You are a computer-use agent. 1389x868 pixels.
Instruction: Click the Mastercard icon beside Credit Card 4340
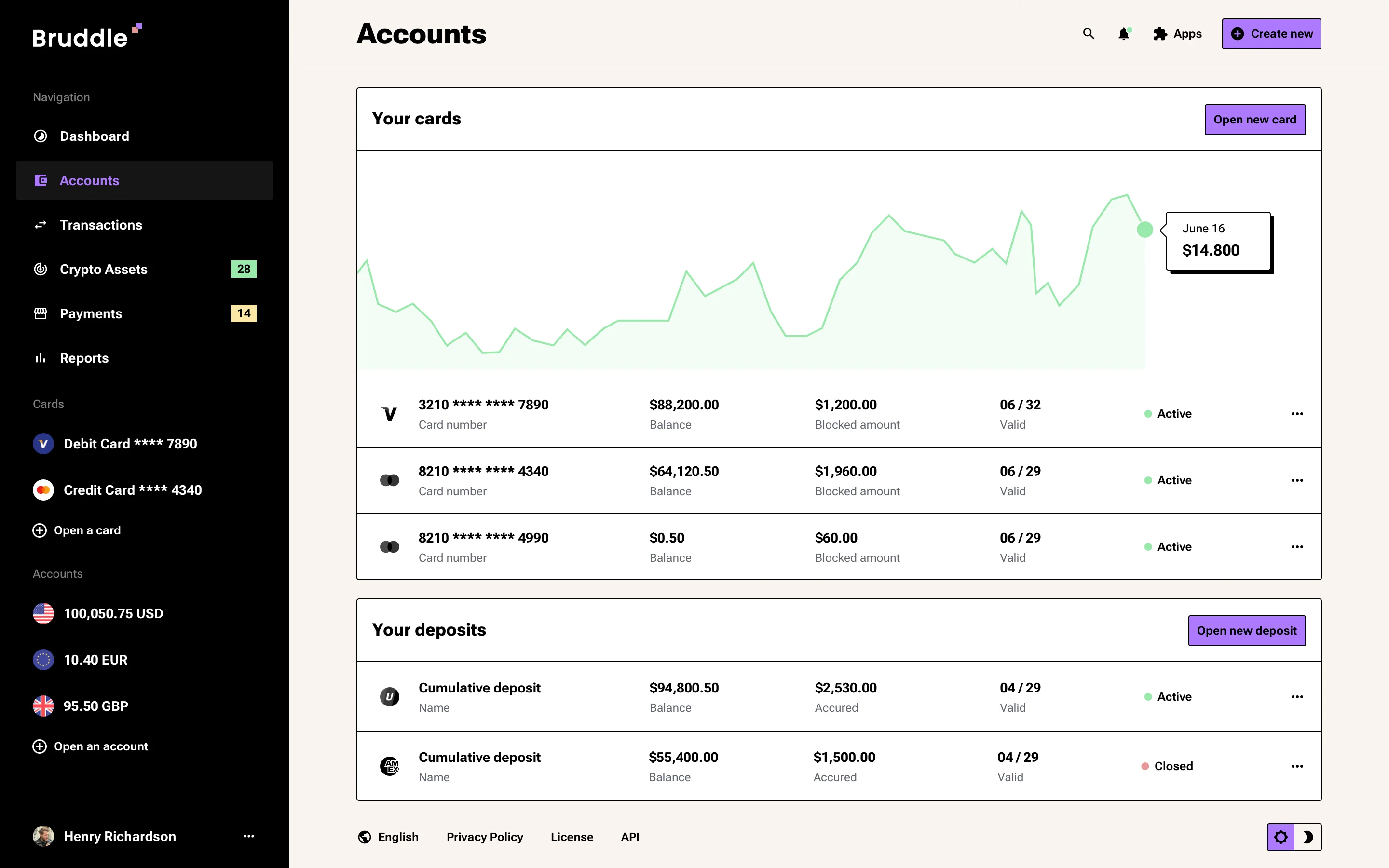[x=43, y=489]
